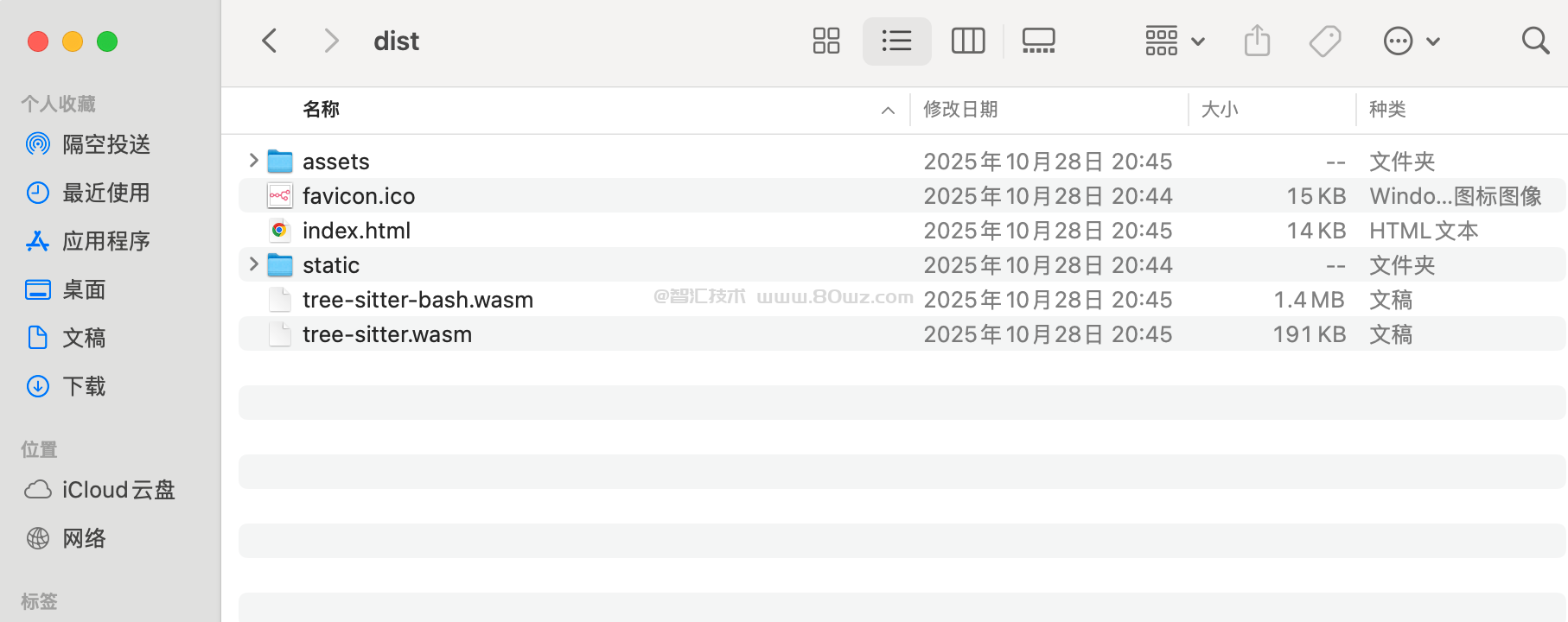Select 下载 in the sidebar
The height and width of the screenshot is (622, 1568).
(84, 386)
